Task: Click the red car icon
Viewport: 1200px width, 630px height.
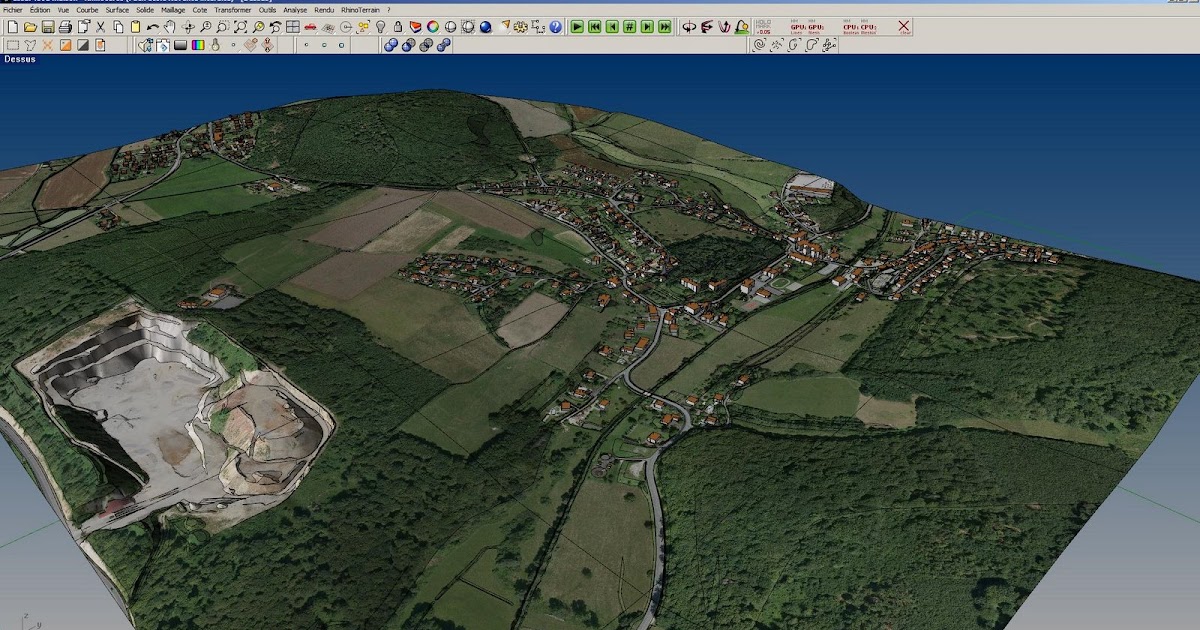Action: click(x=310, y=27)
